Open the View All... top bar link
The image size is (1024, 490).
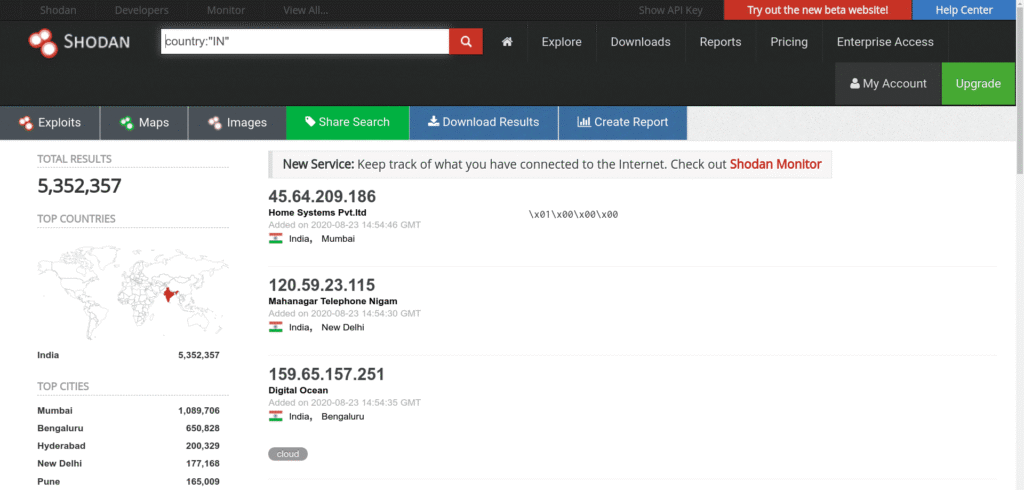click(x=306, y=10)
